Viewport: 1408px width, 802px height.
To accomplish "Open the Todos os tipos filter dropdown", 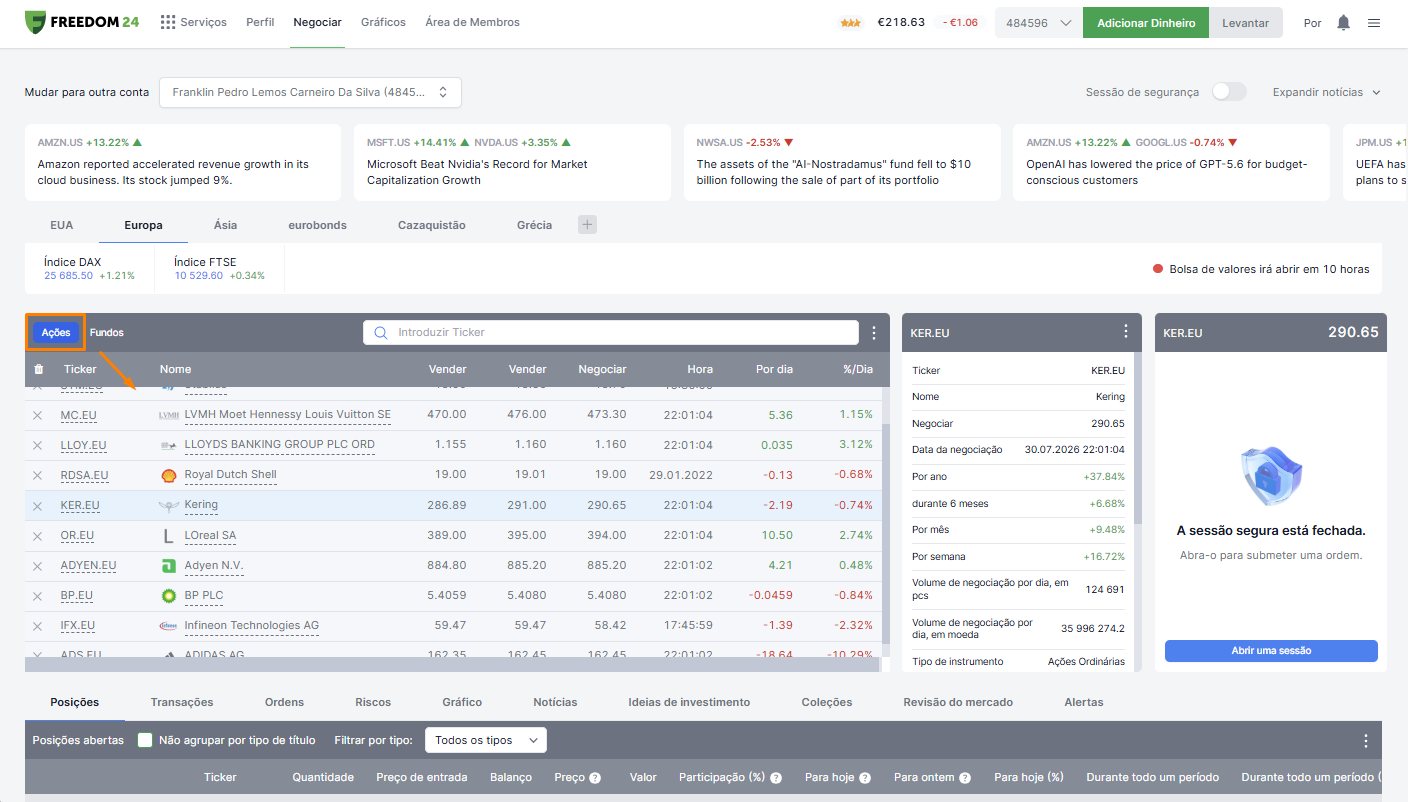I will tap(486, 740).
